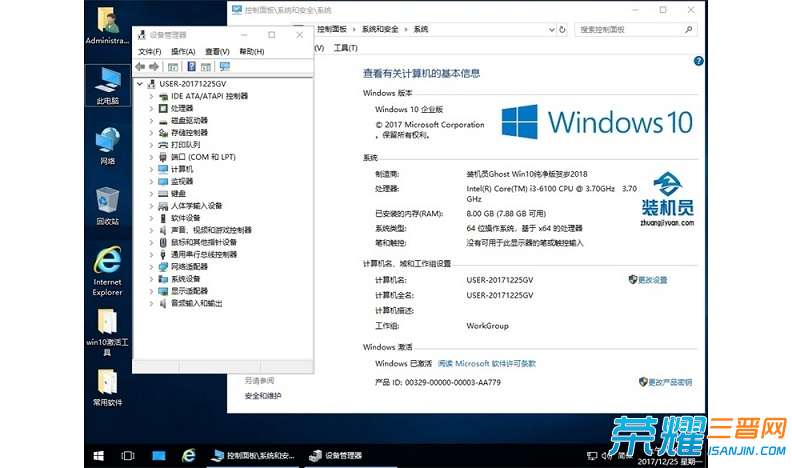Select the 声音、视频和游戏控制器 speaker icon
The image size is (792, 468).
(x=163, y=230)
